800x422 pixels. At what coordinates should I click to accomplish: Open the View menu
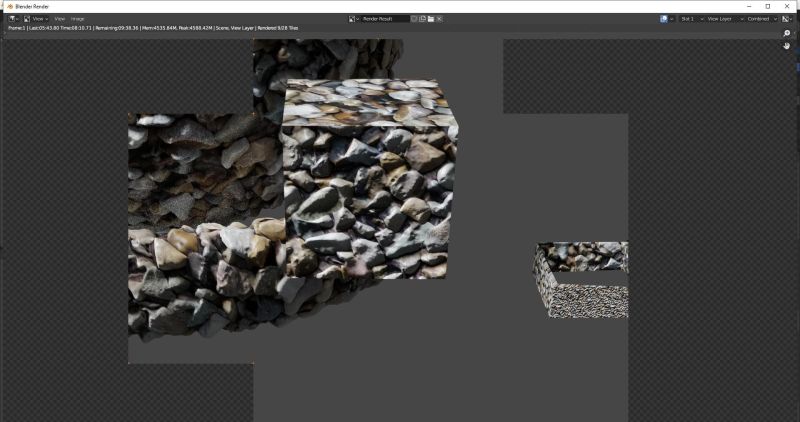pos(59,19)
